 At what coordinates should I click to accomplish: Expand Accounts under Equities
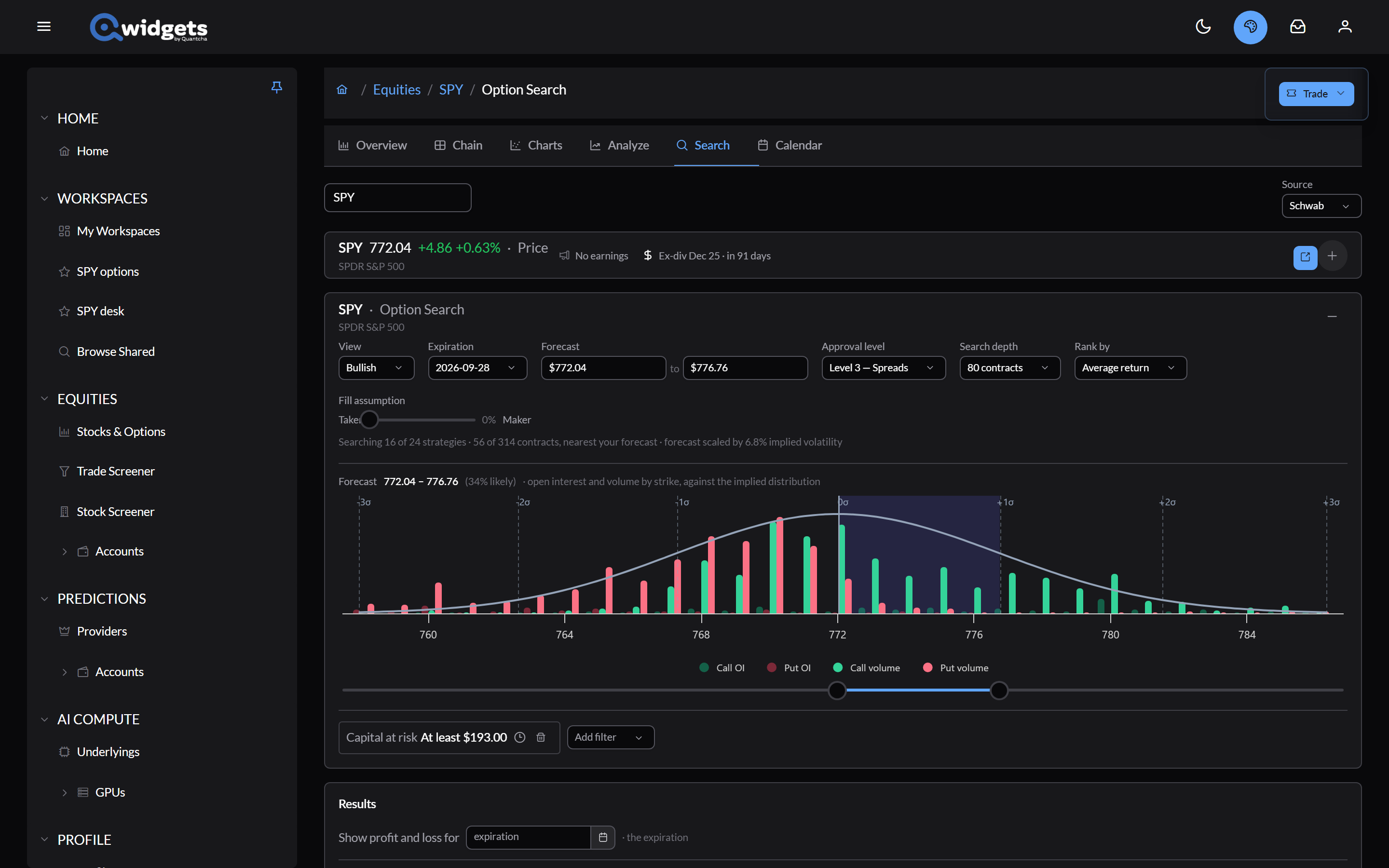click(x=64, y=552)
